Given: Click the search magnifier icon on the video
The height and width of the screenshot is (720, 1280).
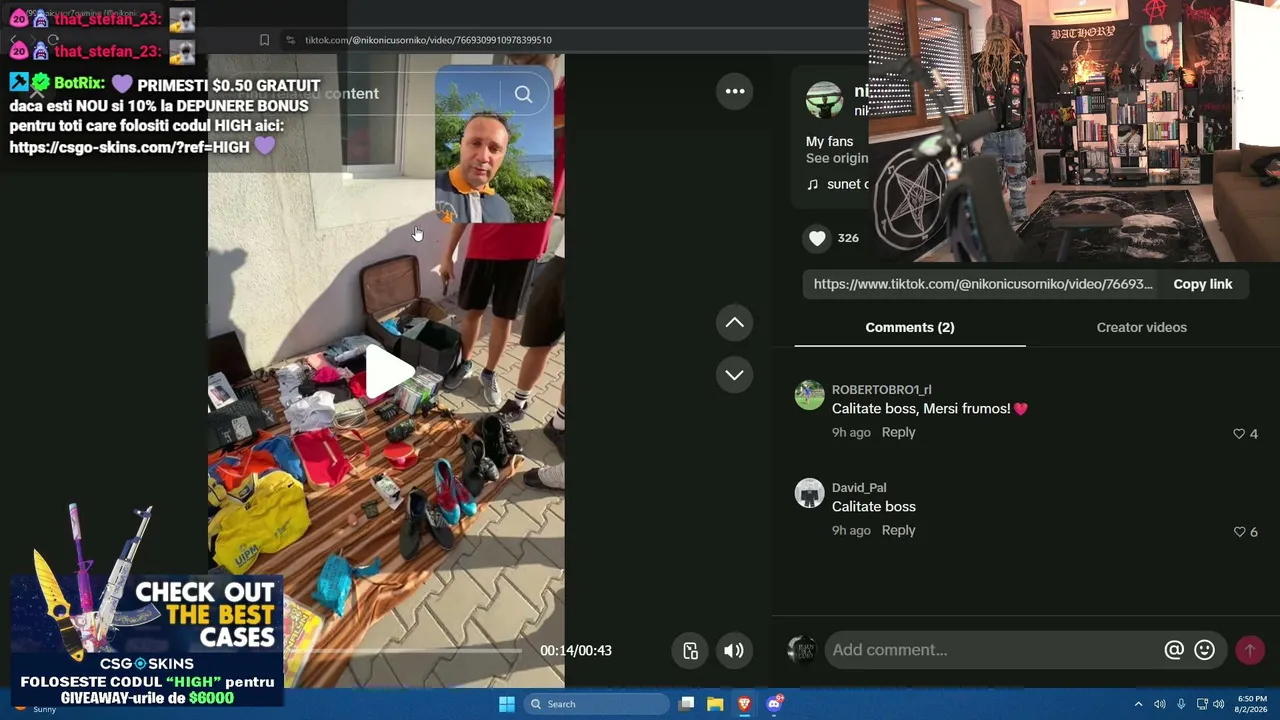Looking at the screenshot, I should click(523, 94).
